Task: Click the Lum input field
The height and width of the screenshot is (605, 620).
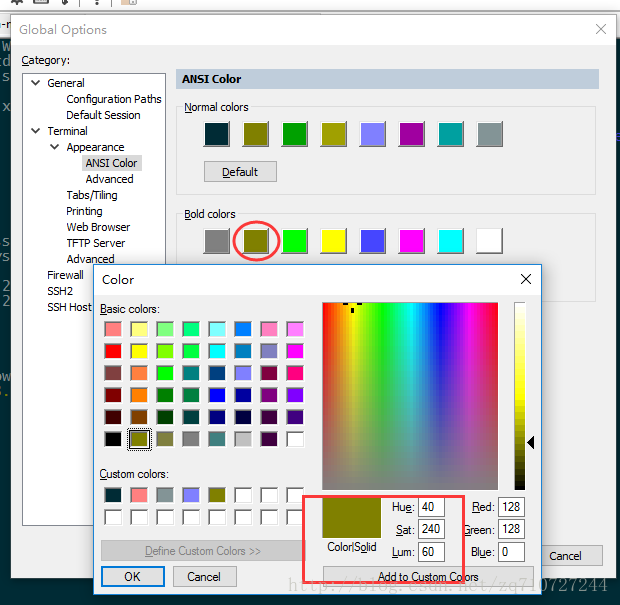Action: [431, 552]
